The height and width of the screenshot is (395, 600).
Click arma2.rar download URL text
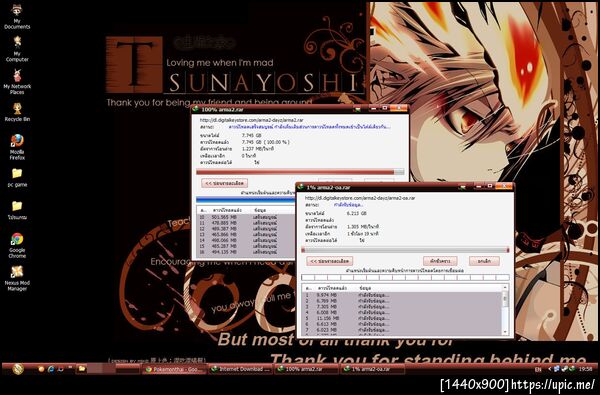[253, 120]
